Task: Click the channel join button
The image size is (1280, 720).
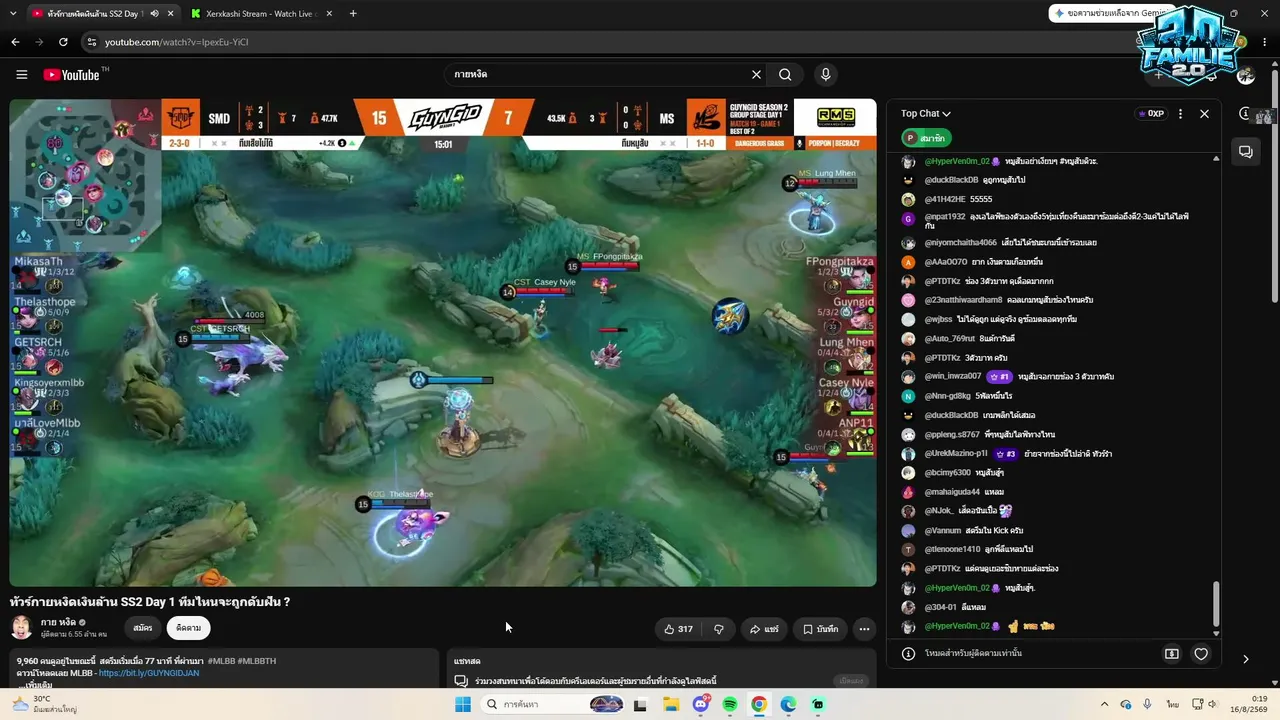Action: pos(143,628)
